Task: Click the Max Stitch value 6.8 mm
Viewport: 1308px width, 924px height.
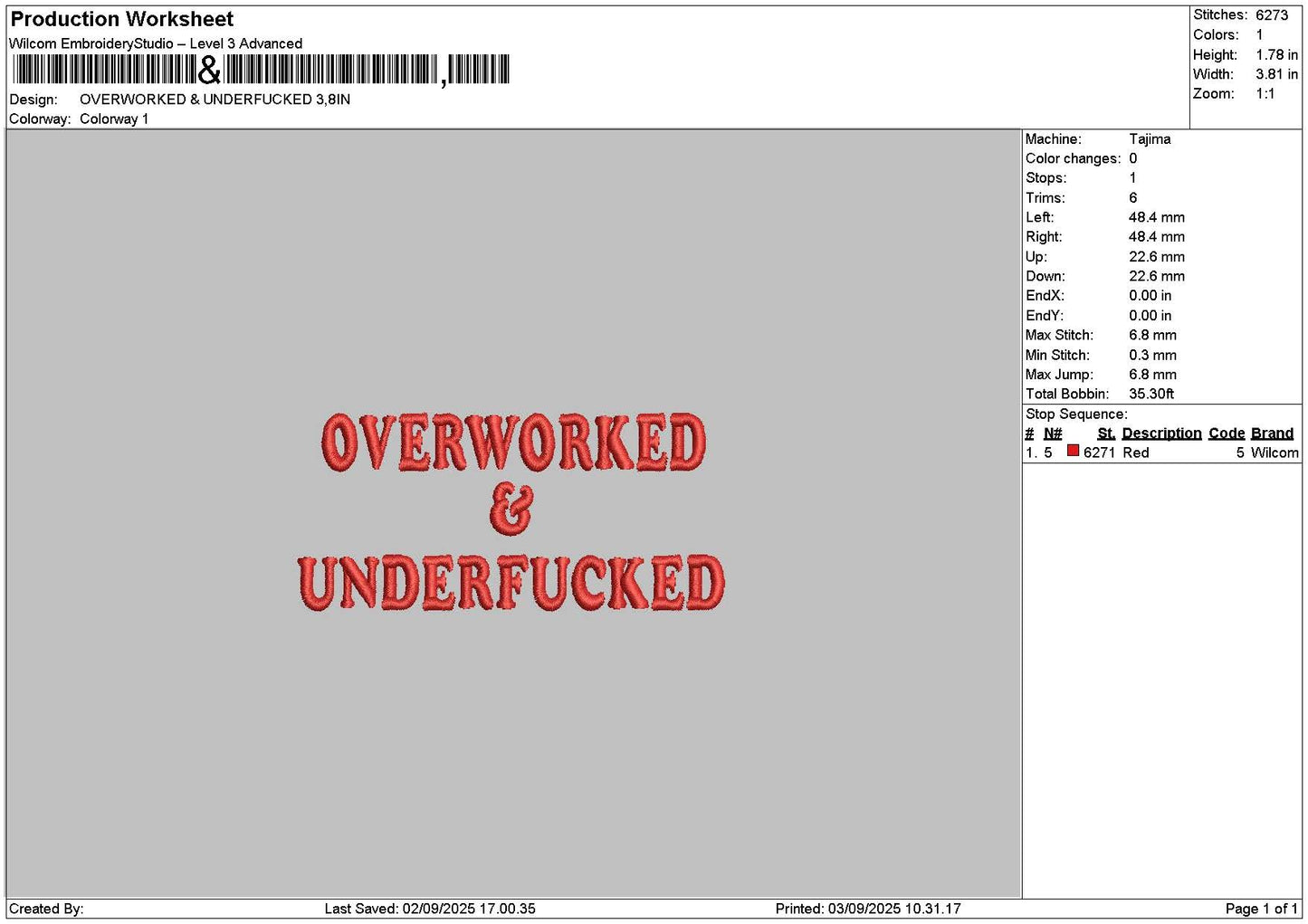Action: (1152, 336)
